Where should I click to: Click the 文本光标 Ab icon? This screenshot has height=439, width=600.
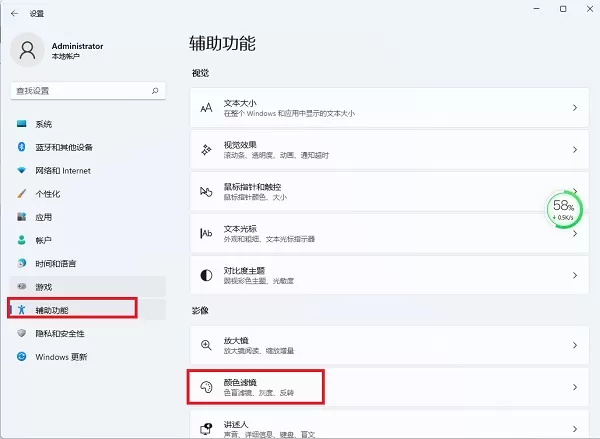(206, 233)
